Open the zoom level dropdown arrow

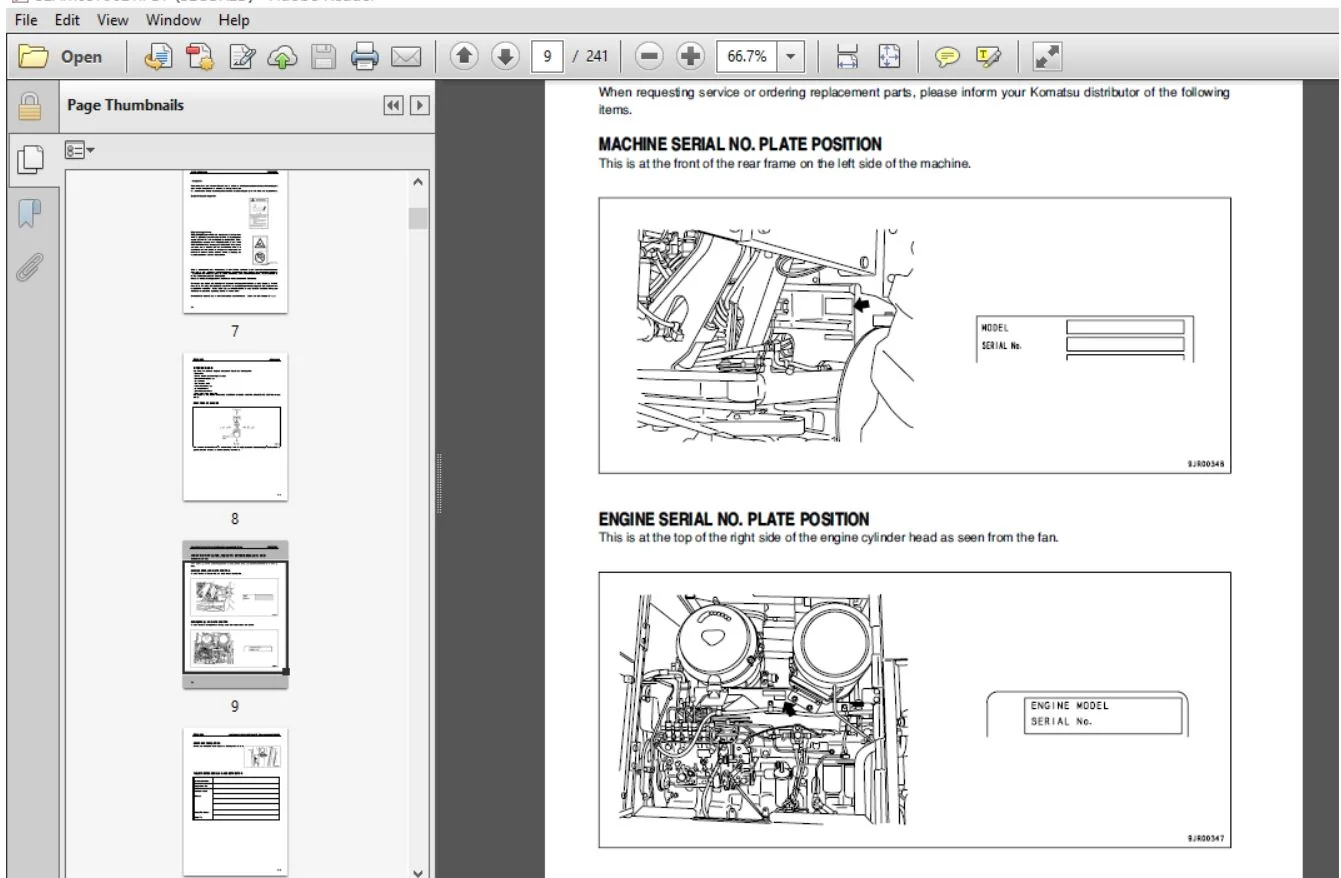tap(790, 57)
